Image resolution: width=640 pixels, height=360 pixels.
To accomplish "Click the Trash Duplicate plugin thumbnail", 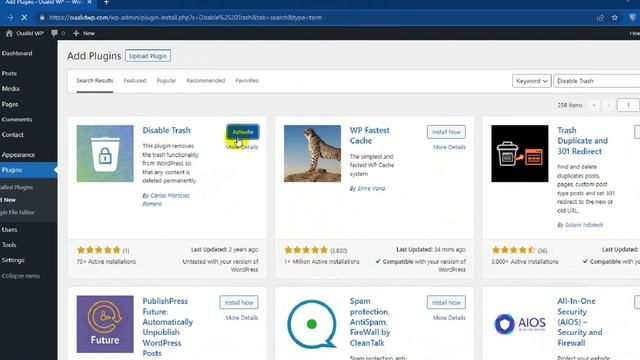I will click(x=520, y=153).
